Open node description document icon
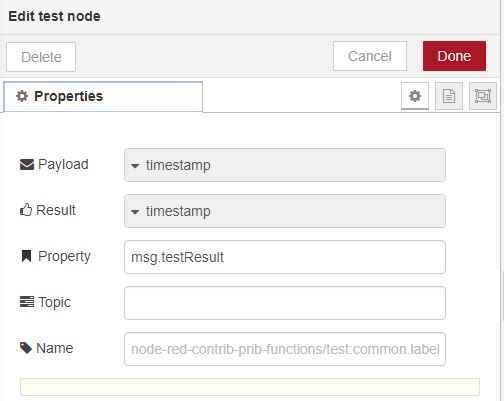This screenshot has height=401, width=504. (449, 96)
